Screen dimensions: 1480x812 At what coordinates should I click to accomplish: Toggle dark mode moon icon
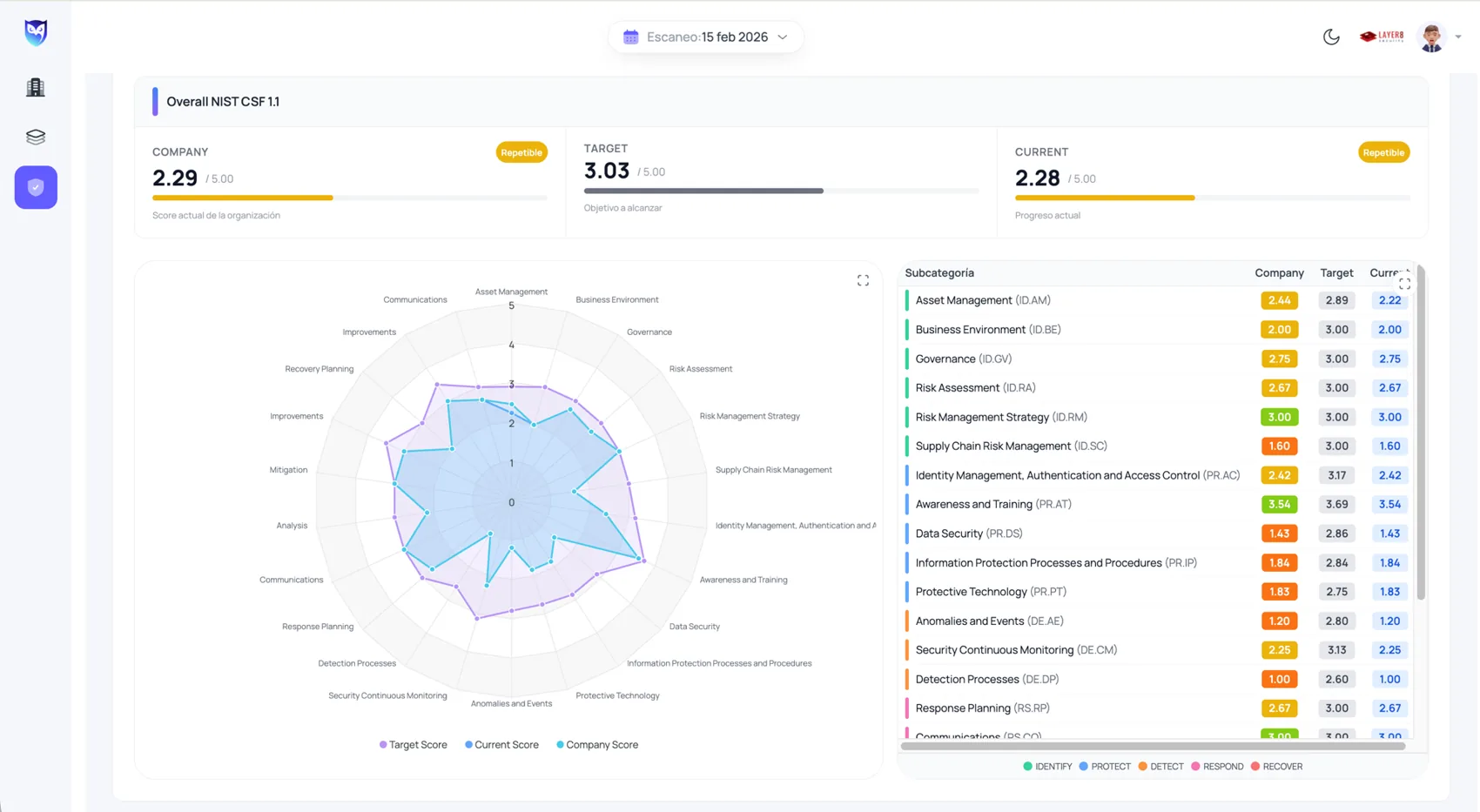tap(1331, 37)
